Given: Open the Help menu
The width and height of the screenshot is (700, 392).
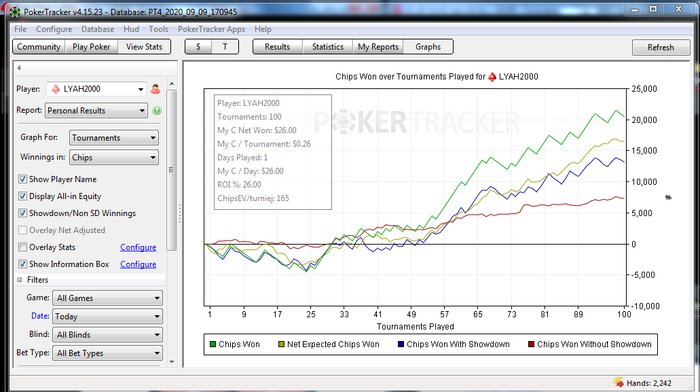Looking at the screenshot, I should [x=263, y=29].
